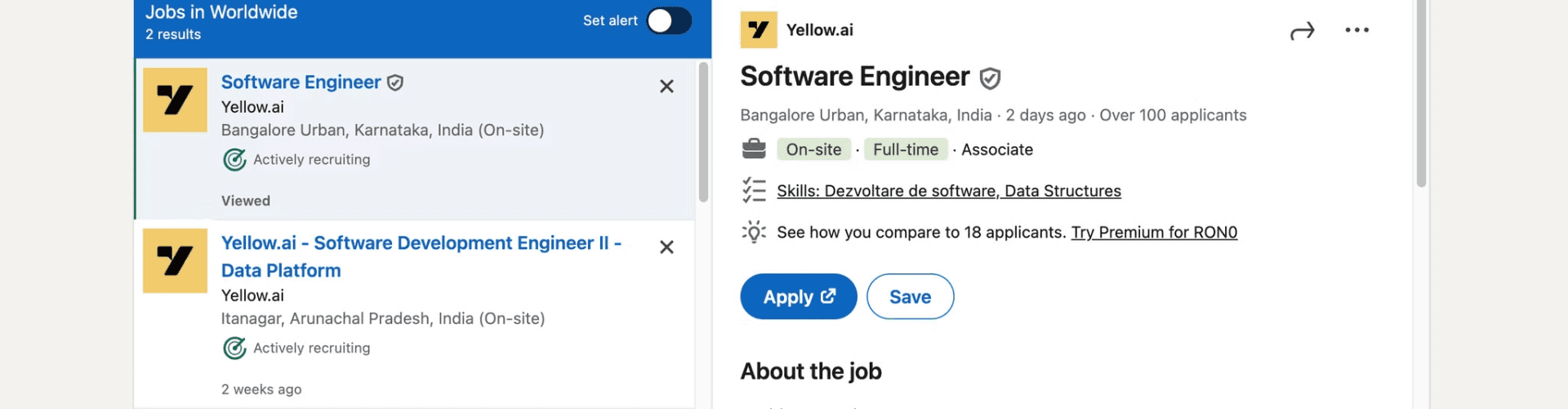Image resolution: width=1568 pixels, height=409 pixels.
Task: Click the Associate level text
Action: 997,149
